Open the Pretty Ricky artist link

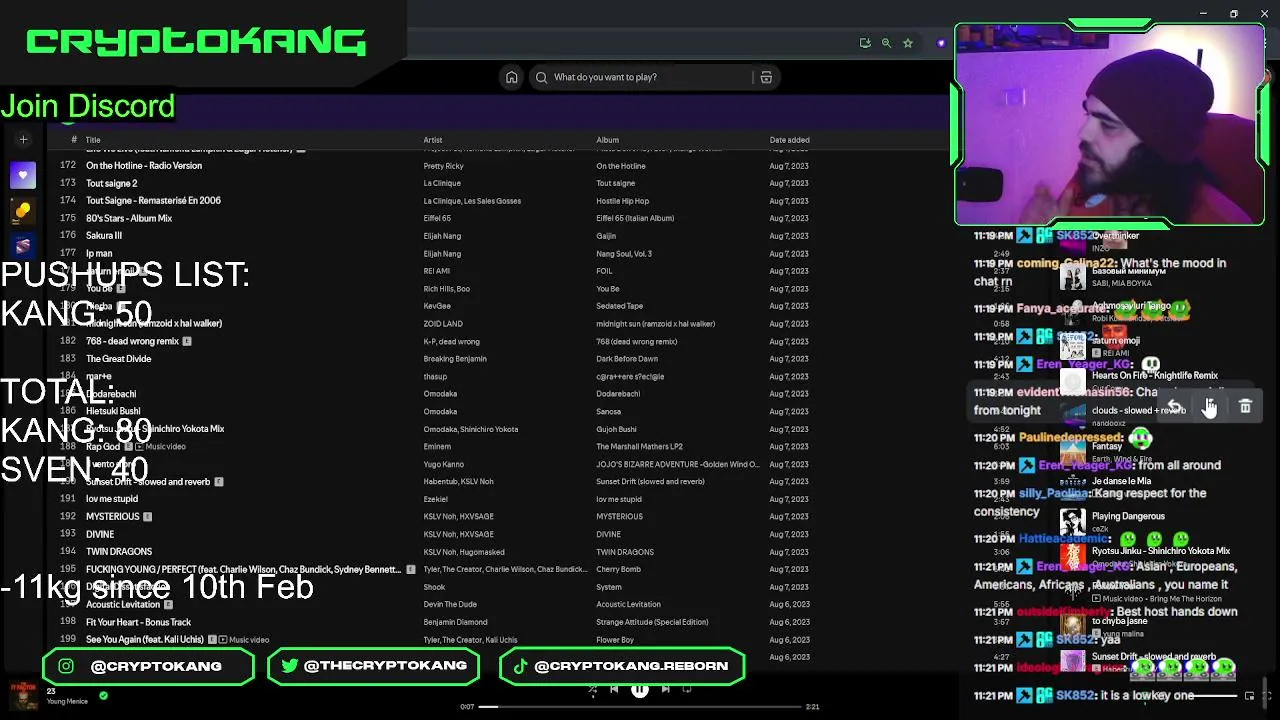pyautogui.click(x=443, y=166)
